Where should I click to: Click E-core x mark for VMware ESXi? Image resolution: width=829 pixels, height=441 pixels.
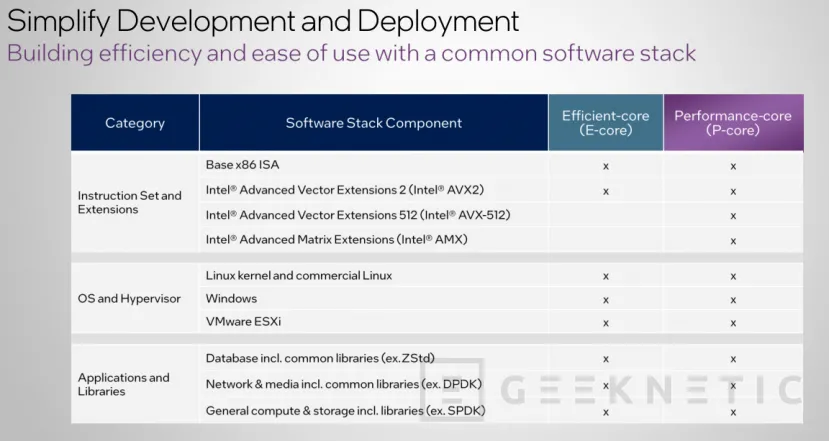pyautogui.click(x=606, y=323)
